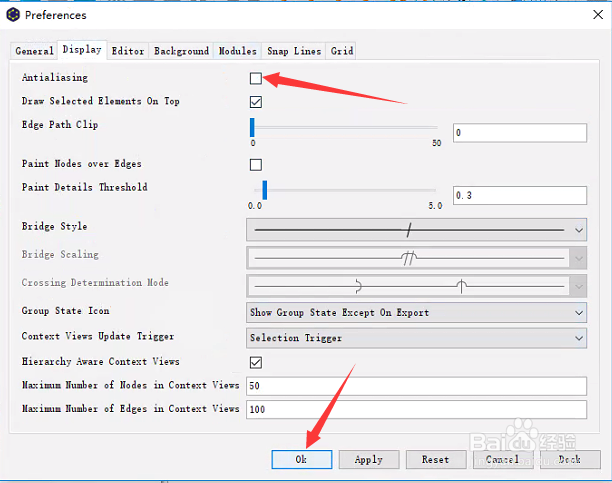Select the Display tab
Image resolution: width=612 pixels, height=483 pixels.
pos(82,50)
